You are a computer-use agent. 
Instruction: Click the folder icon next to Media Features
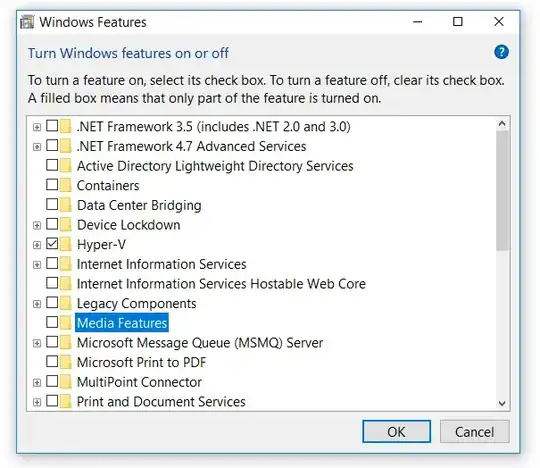tap(65, 323)
